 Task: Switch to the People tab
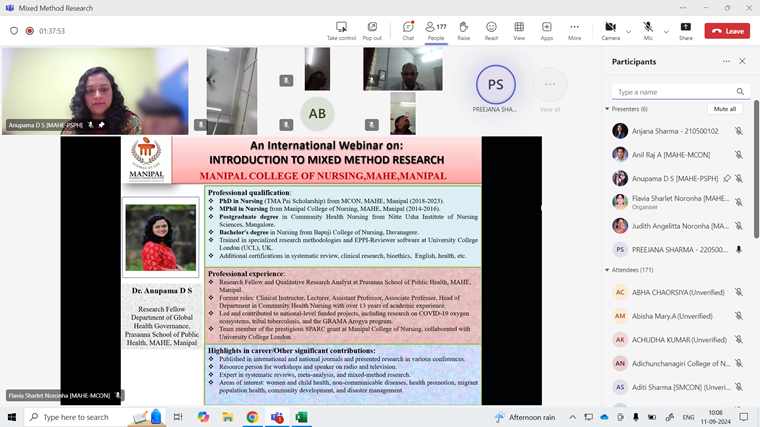436,30
